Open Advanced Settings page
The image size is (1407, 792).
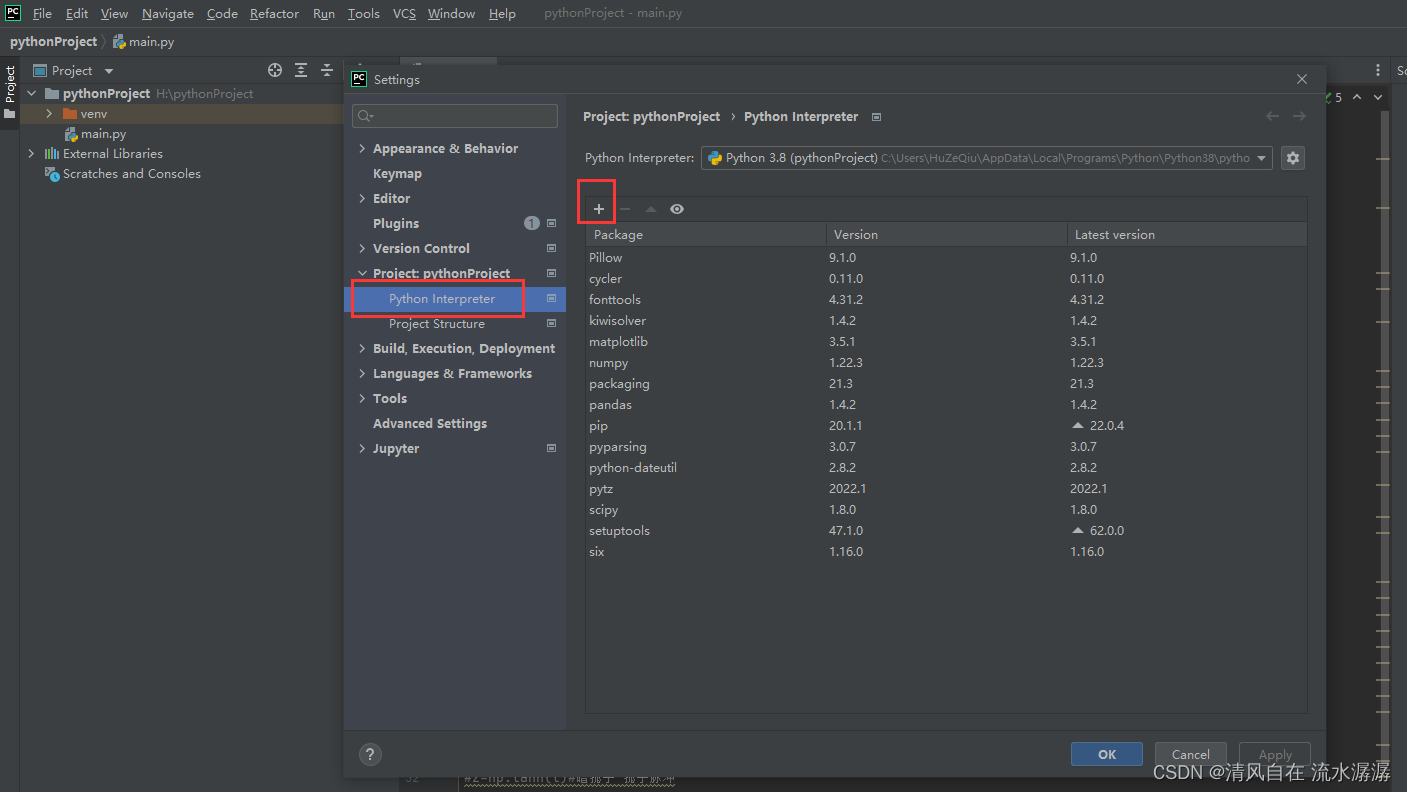[430, 423]
